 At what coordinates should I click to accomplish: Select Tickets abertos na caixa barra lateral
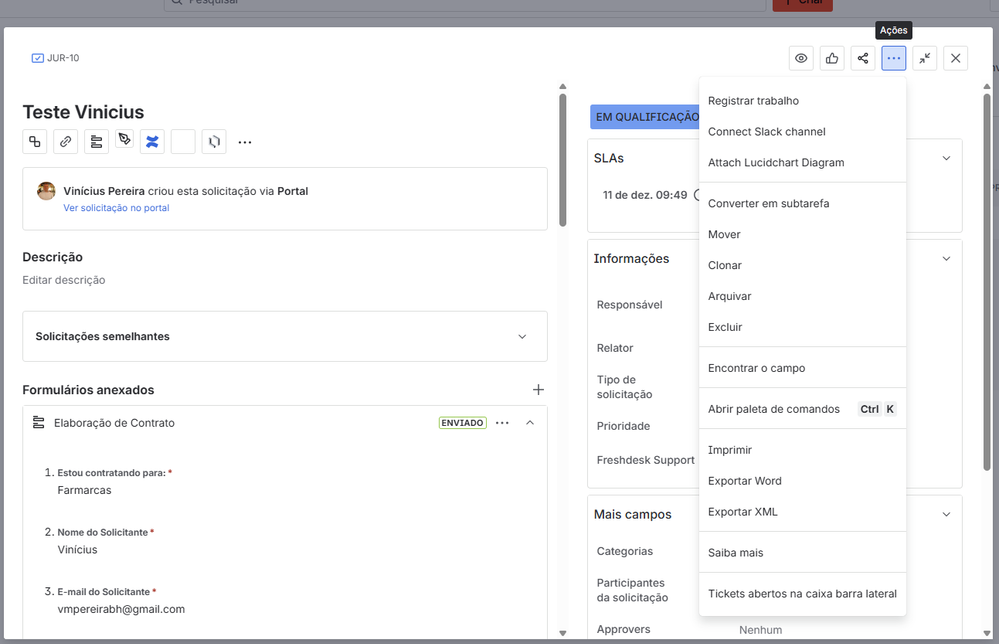(802, 594)
